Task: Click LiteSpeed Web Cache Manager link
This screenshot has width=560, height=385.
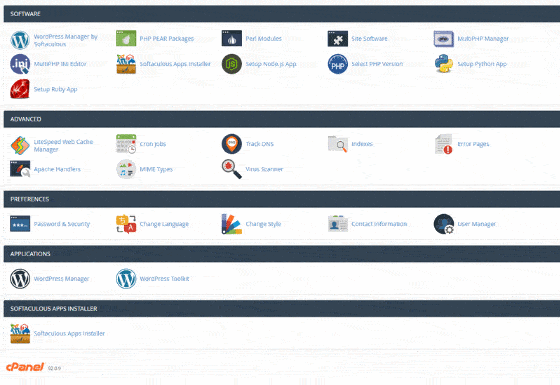Action: (63, 145)
